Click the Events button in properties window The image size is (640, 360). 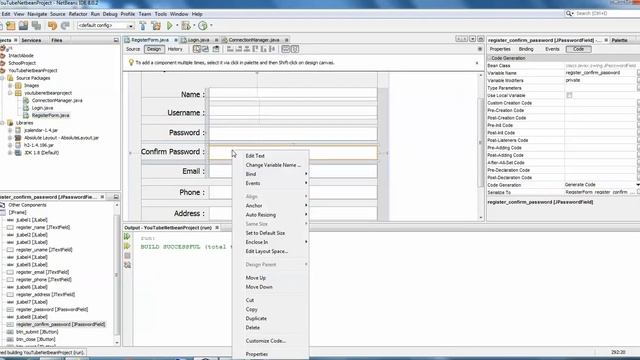tap(552, 49)
